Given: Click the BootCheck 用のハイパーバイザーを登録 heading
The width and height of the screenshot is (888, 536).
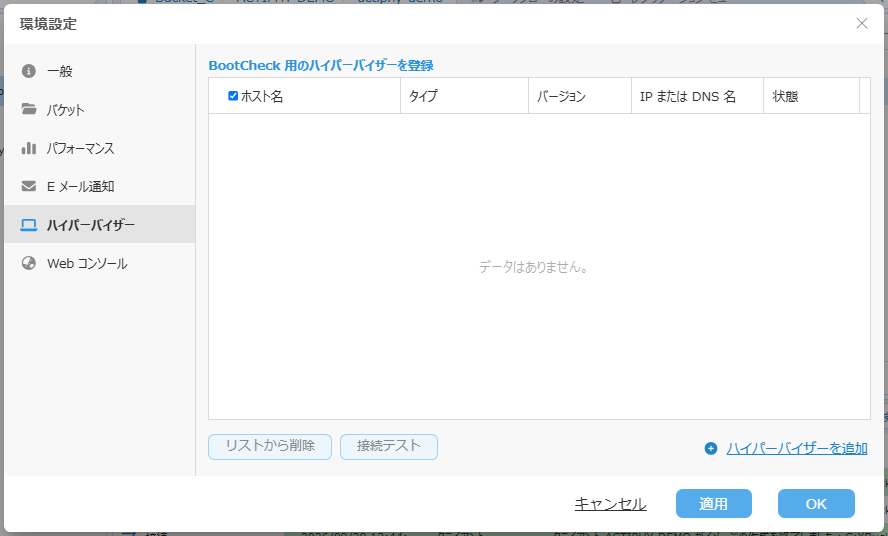Looking at the screenshot, I should (321, 65).
